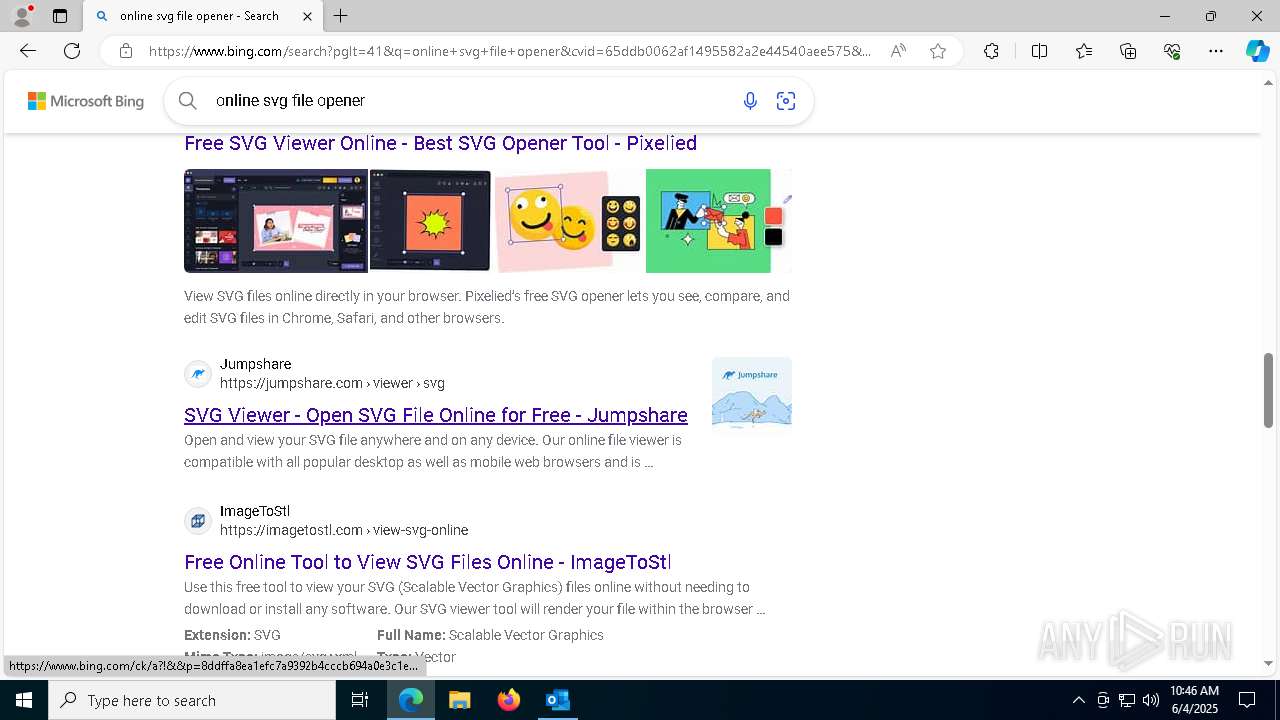
Task: Click the Jumpshare site favicon
Action: (198, 374)
